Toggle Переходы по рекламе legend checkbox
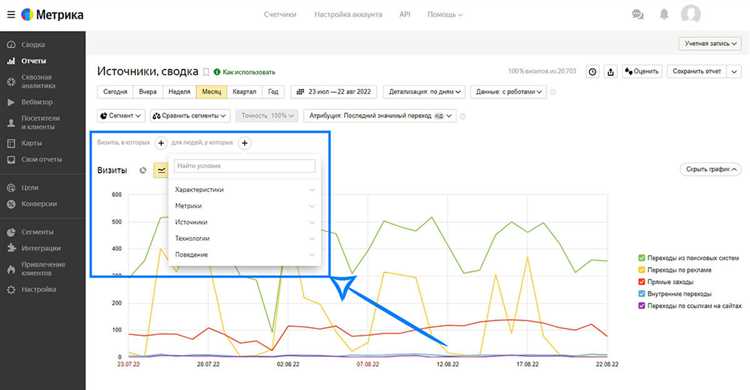Screen dimensions: 750x390 [x=642, y=270]
